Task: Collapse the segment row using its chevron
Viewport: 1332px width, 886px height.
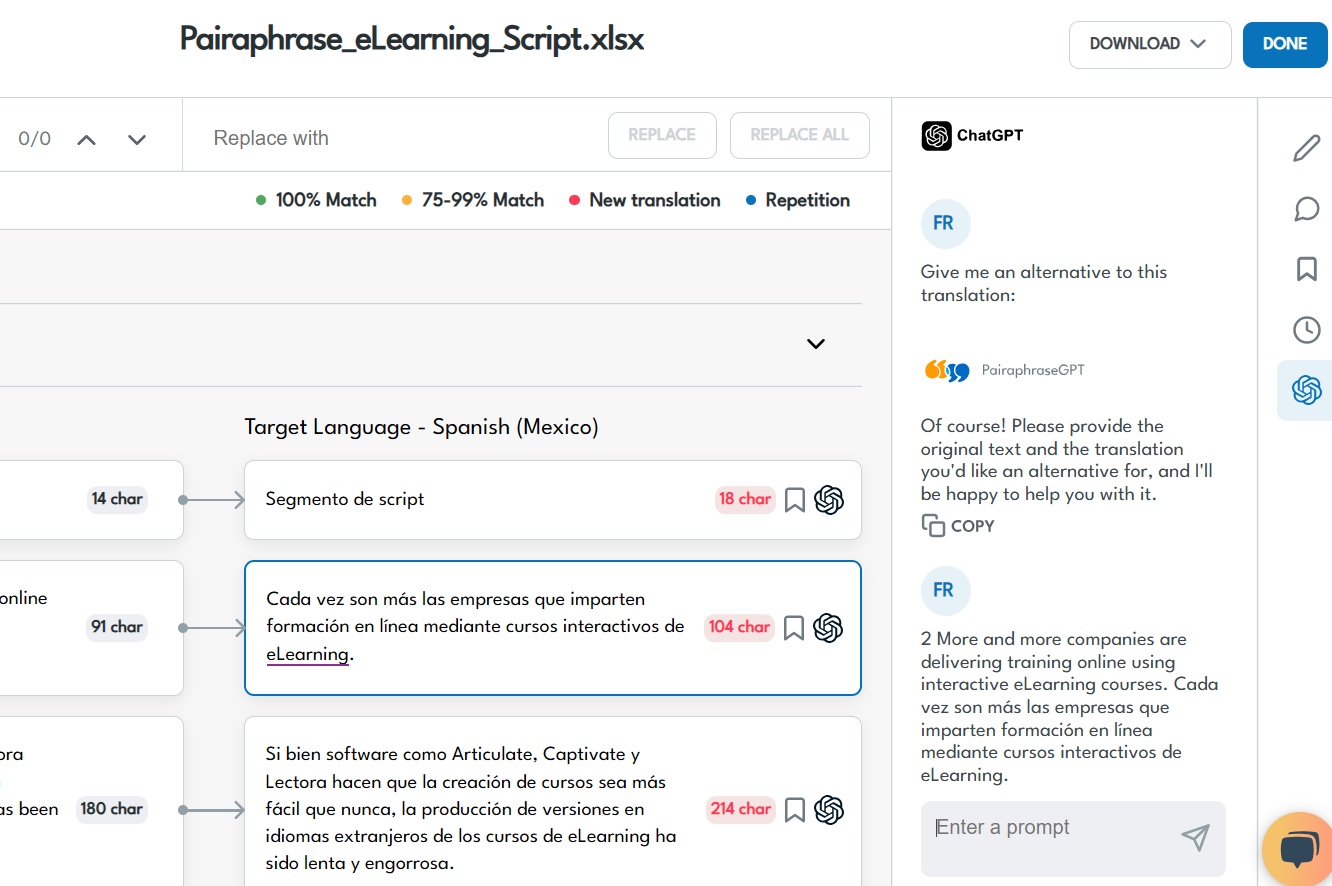Action: click(815, 343)
